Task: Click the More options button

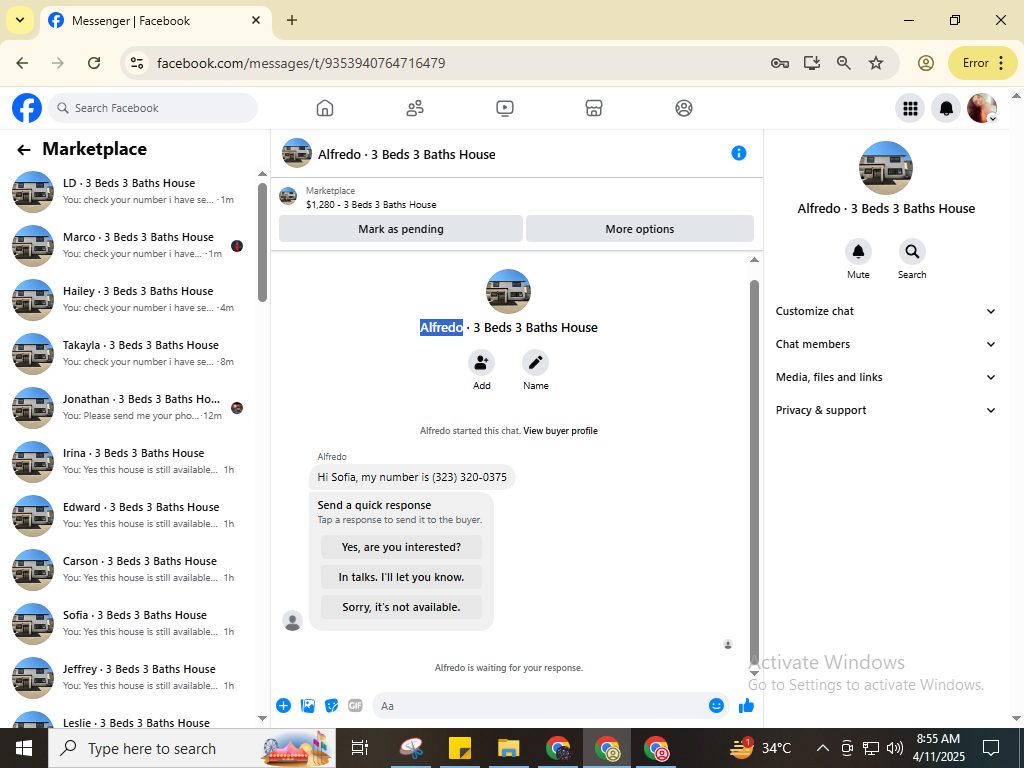Action: click(x=639, y=229)
